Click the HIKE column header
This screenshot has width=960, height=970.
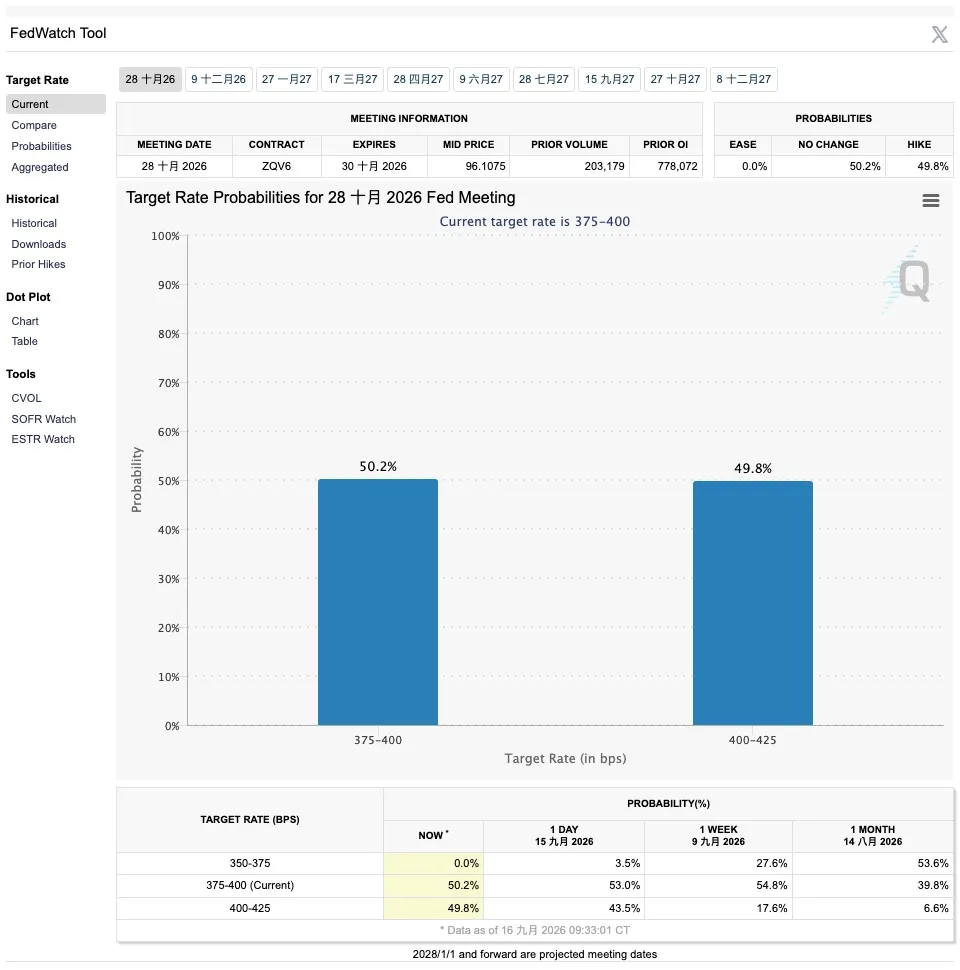coord(919,144)
